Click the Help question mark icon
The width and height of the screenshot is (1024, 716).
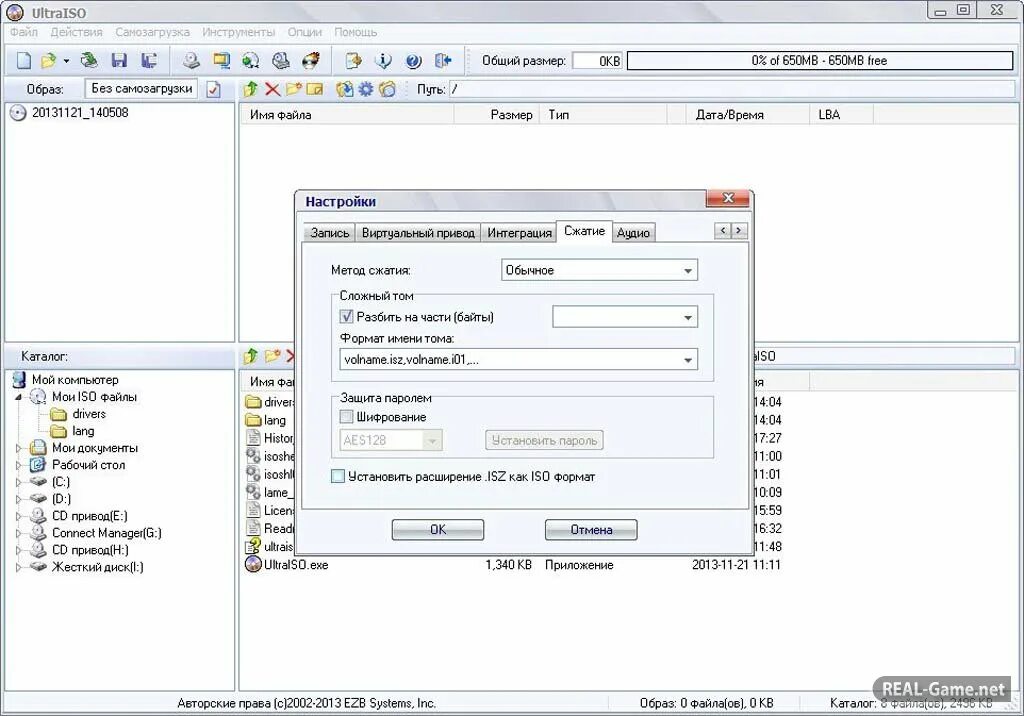413,61
